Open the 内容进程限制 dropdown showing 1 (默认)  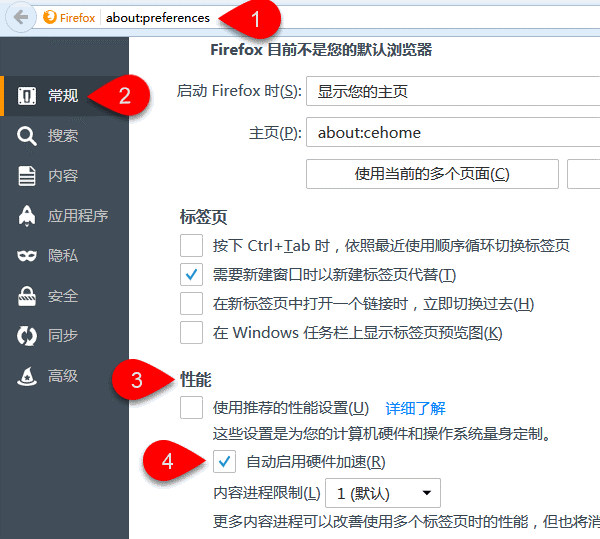383,493
